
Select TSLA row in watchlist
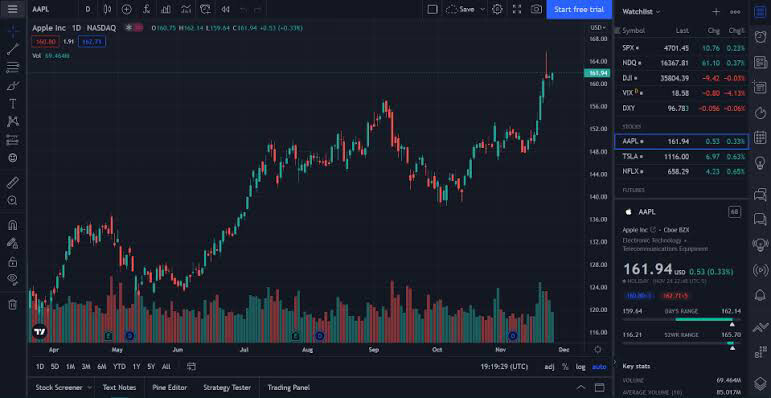pos(682,156)
